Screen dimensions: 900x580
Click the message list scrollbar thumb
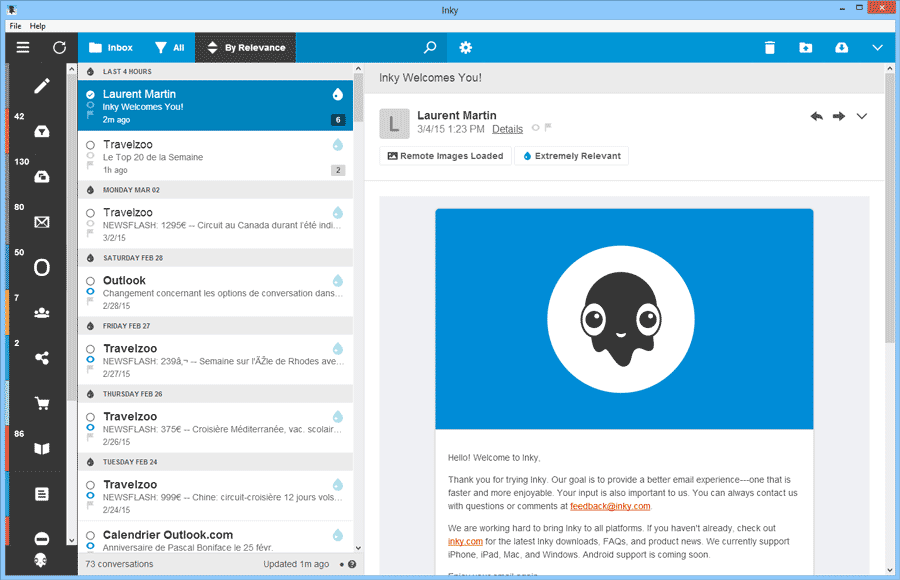point(359,98)
